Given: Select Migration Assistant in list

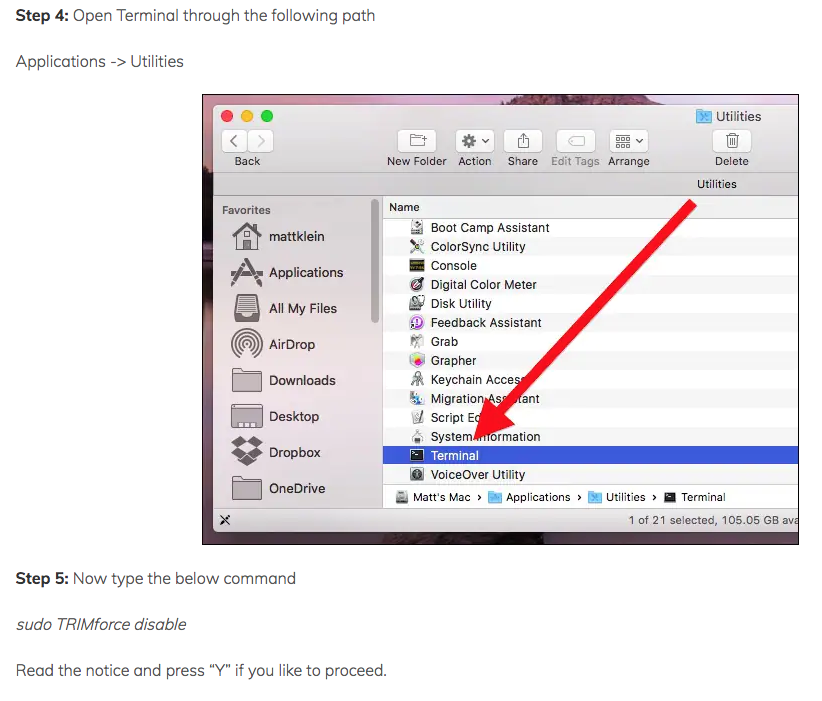Looking at the screenshot, I should [590, 398].
